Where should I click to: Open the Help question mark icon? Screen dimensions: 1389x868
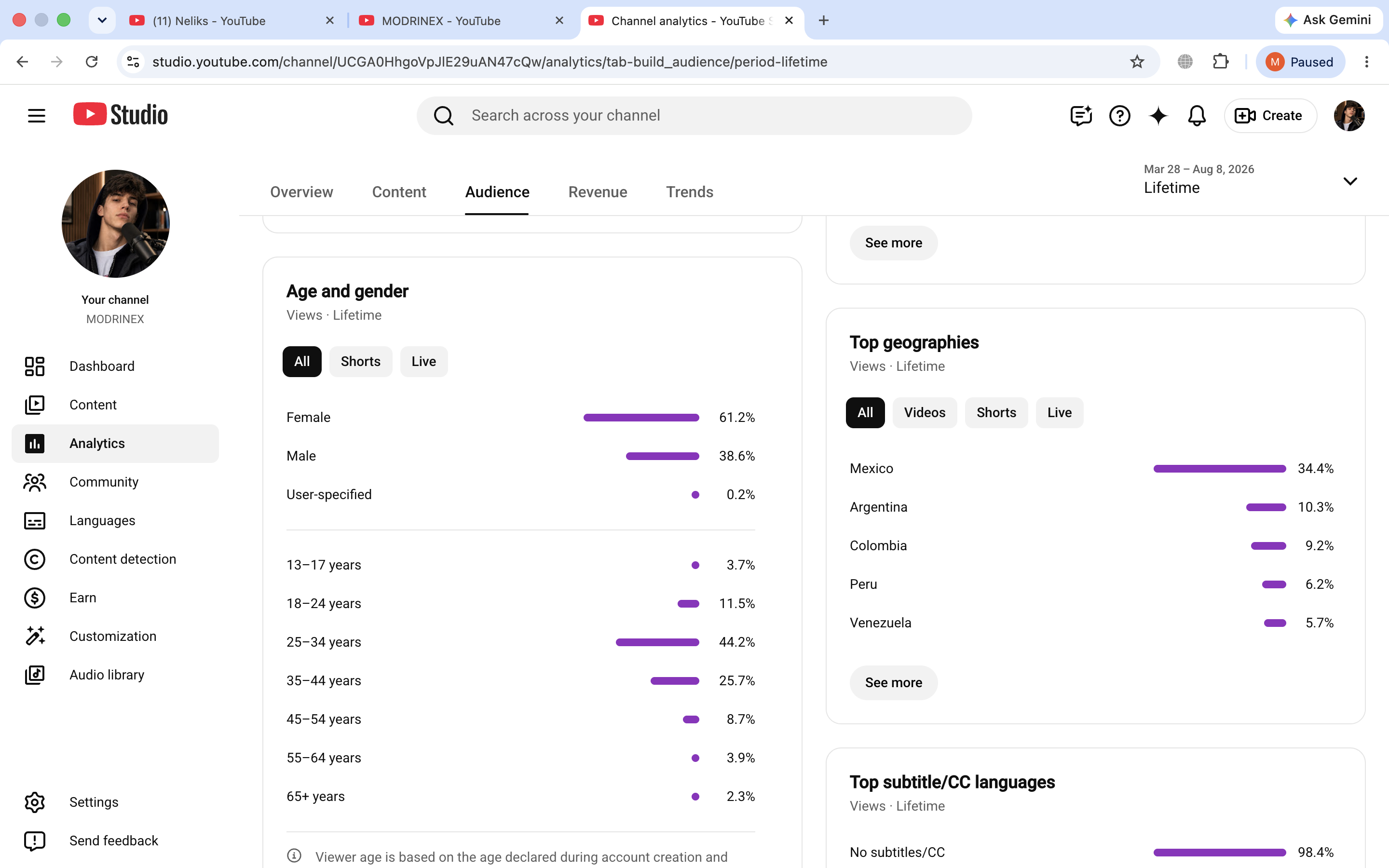pyautogui.click(x=1119, y=115)
